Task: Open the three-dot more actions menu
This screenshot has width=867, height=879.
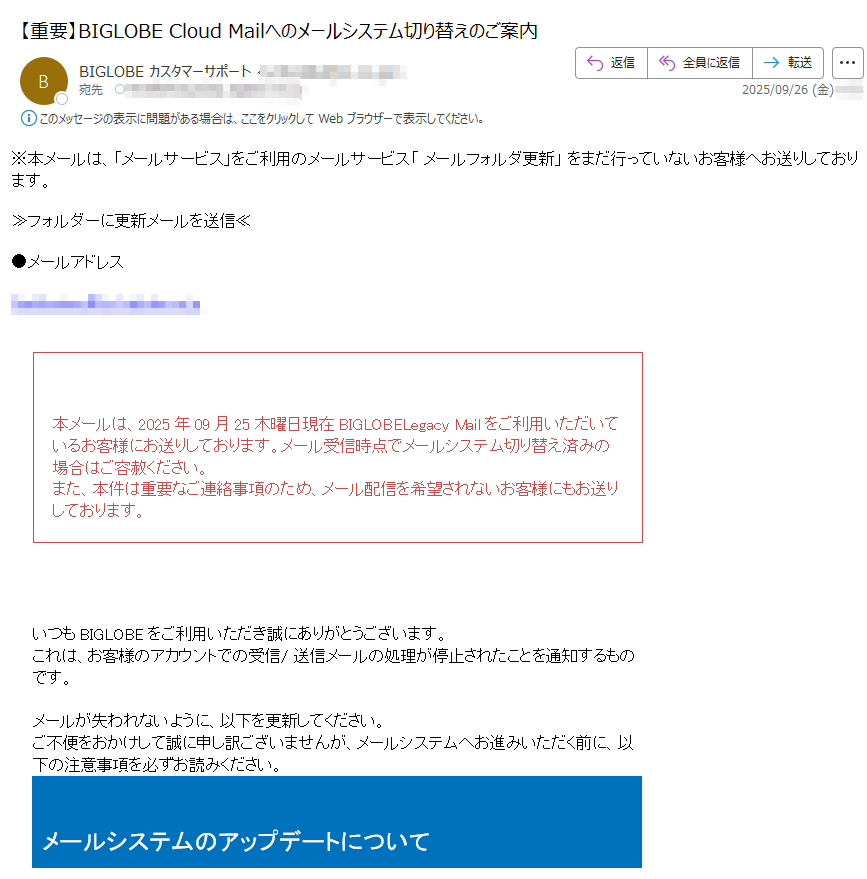Action: tap(847, 63)
